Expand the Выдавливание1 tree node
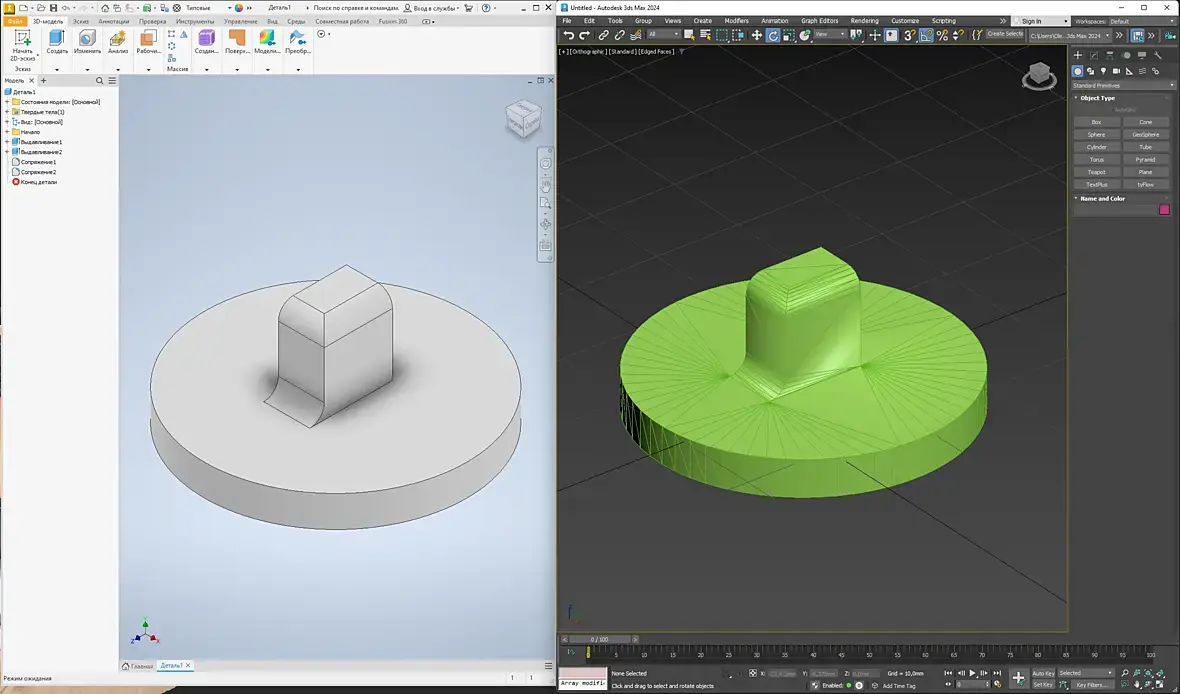Image resolution: width=1180 pixels, height=694 pixels. [7, 142]
